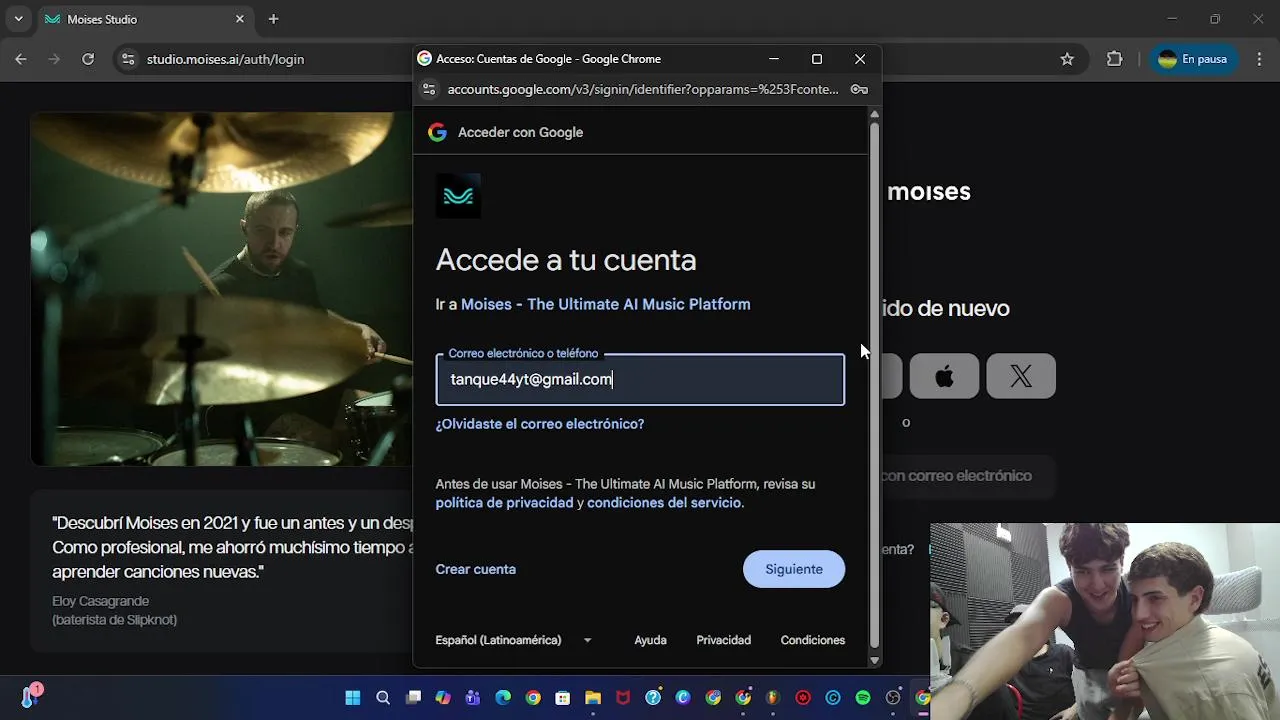This screenshot has height=720, width=1280.
Task: Reload the Moises page
Action: pyautogui.click(x=88, y=59)
